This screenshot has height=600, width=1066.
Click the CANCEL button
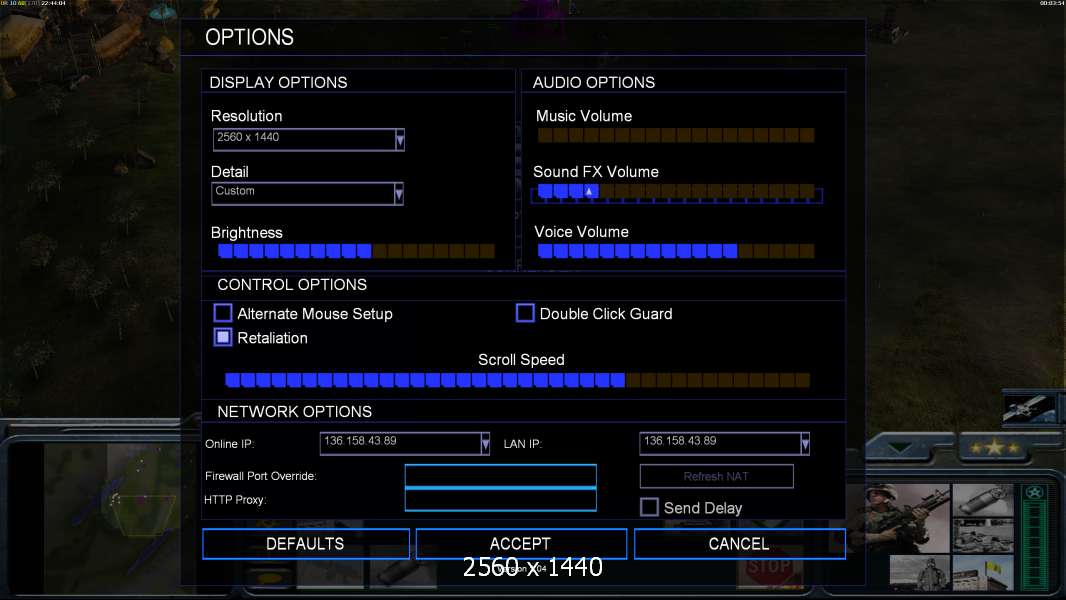pos(740,544)
